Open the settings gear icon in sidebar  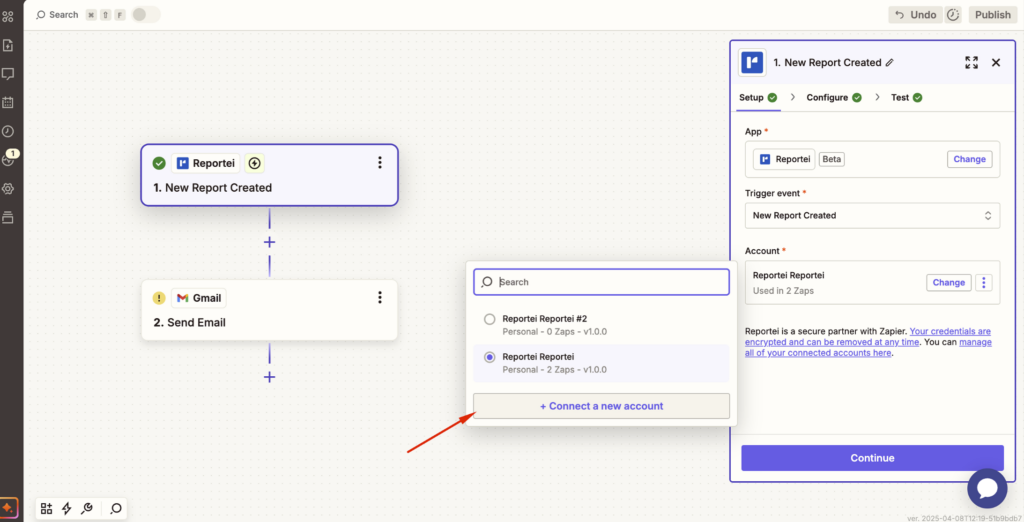(8, 189)
